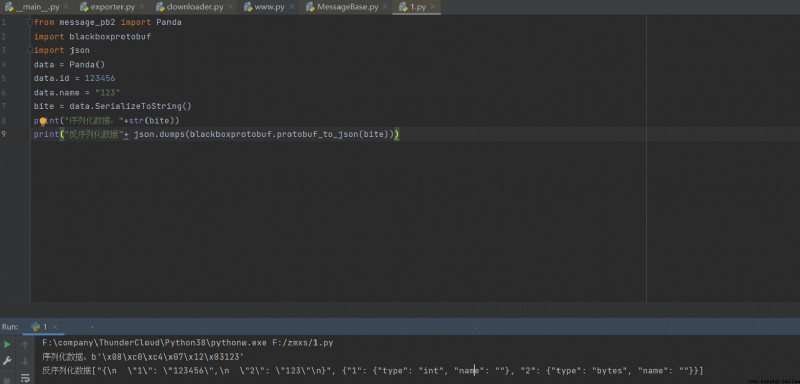Click the fold end marker at line 3
Image resolution: width=800 pixels, height=384 pixels.
click(30, 50)
